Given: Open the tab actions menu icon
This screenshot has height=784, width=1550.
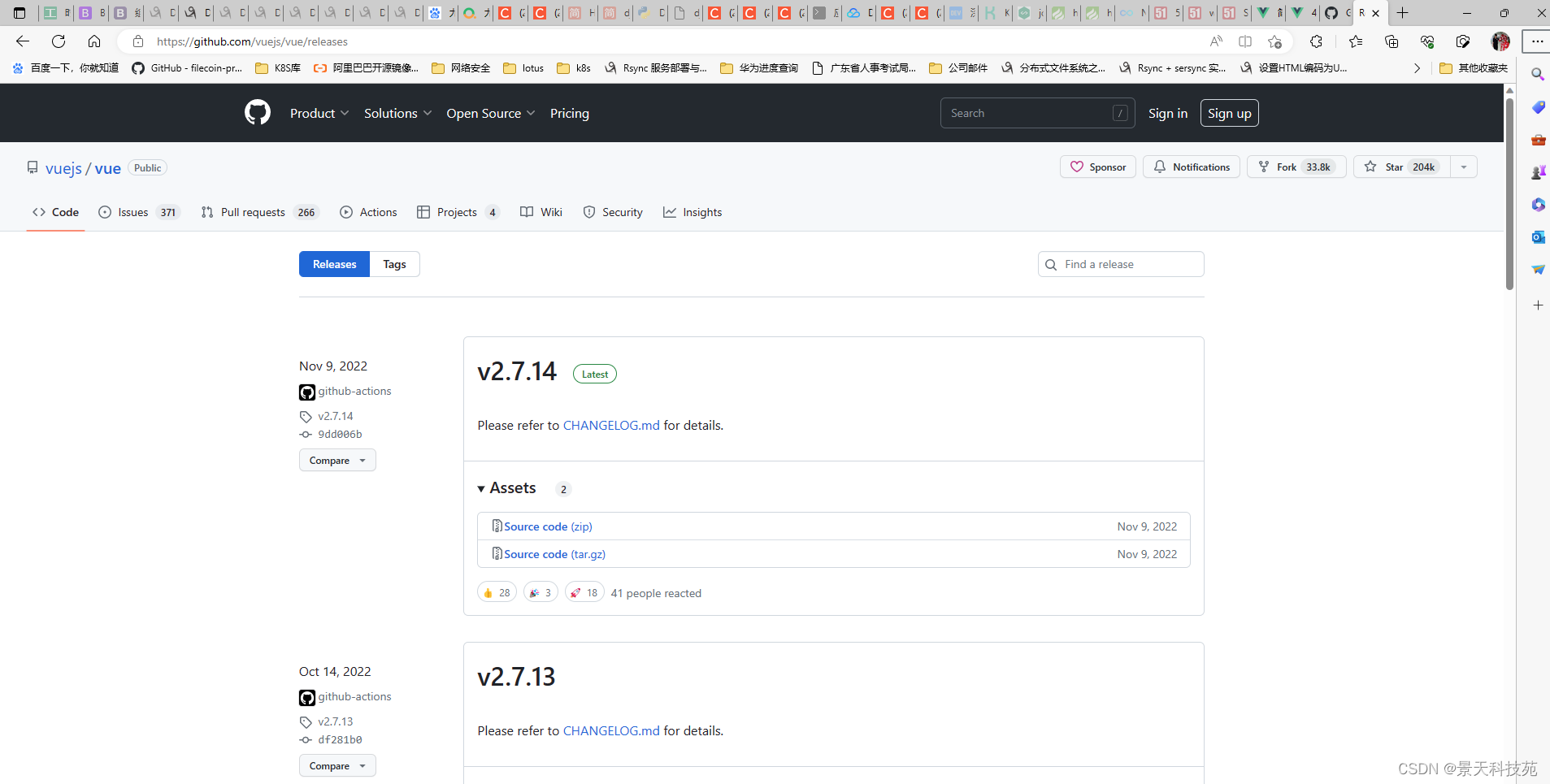Looking at the screenshot, I should [x=20, y=13].
